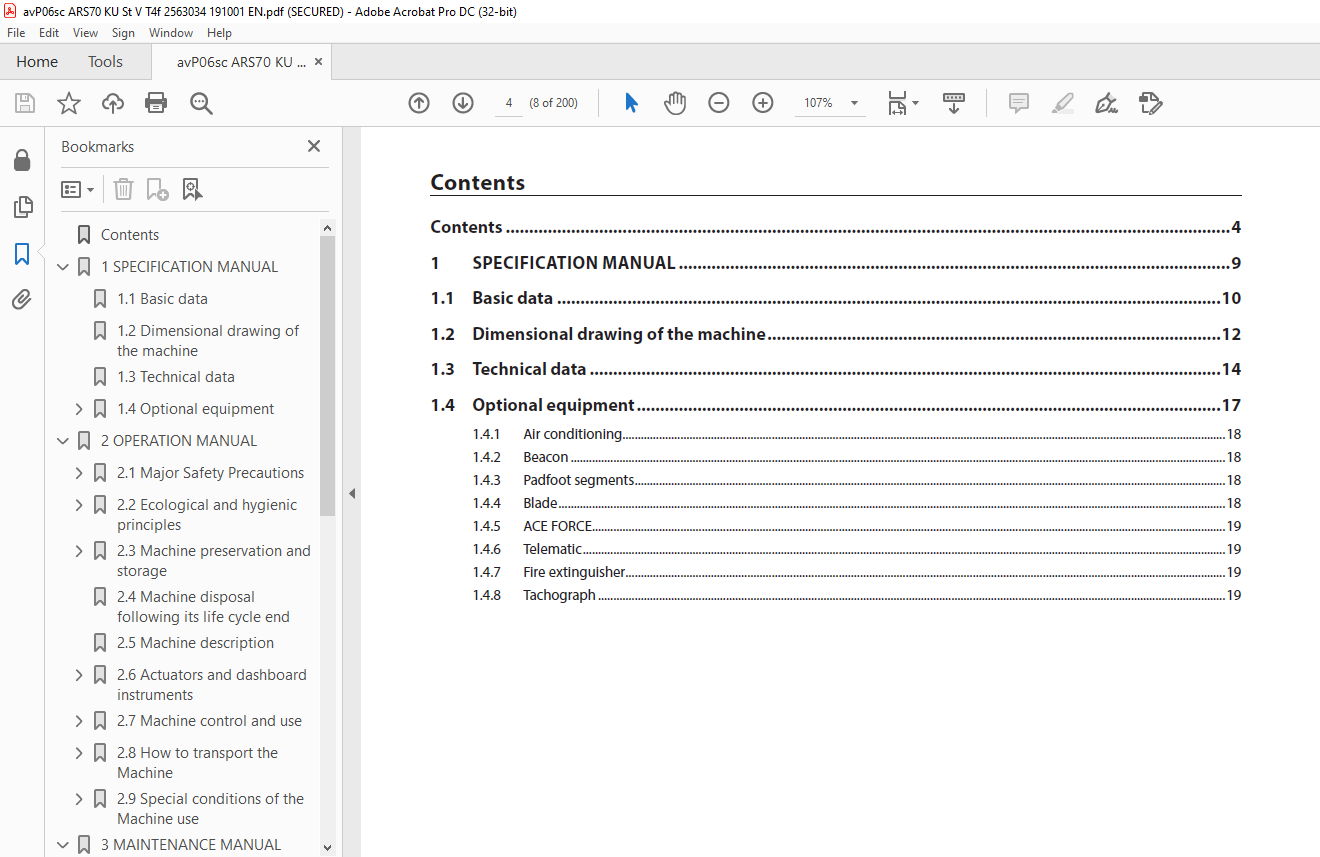Add bookmark star icon in toolbar
Image resolution: width=1320 pixels, height=857 pixels.
click(x=68, y=103)
